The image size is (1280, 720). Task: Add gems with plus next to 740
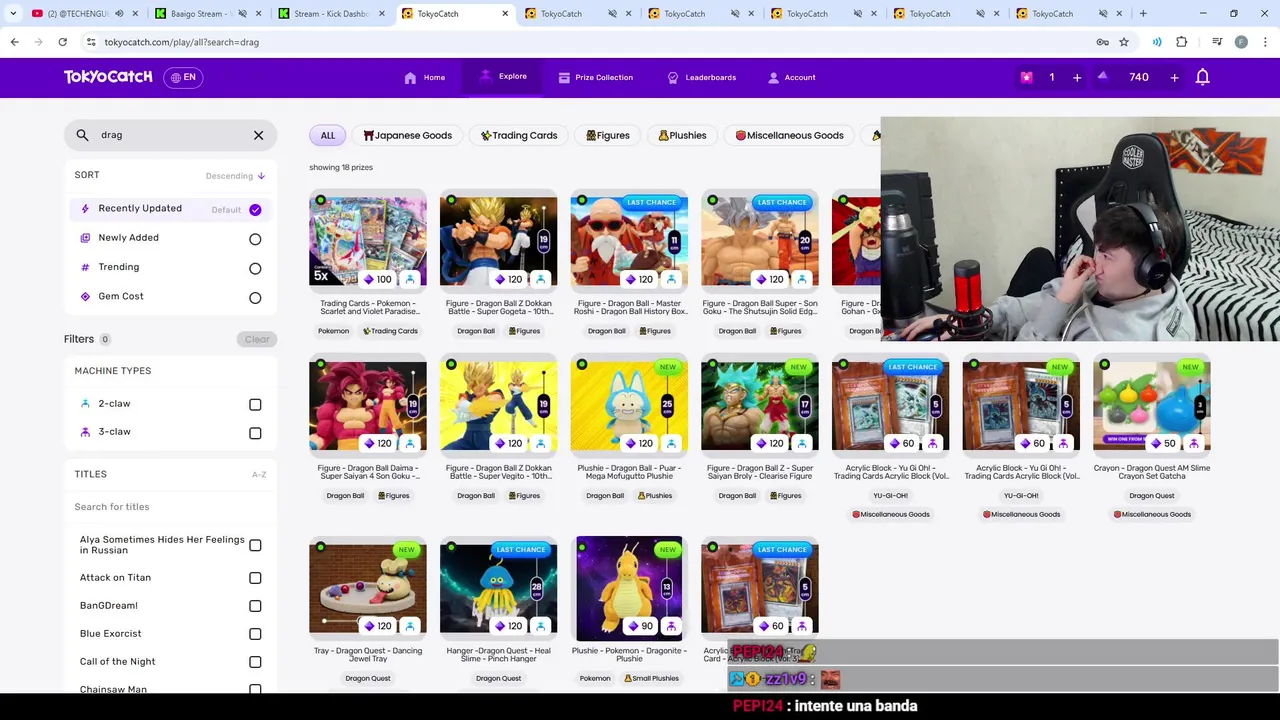coord(1174,77)
